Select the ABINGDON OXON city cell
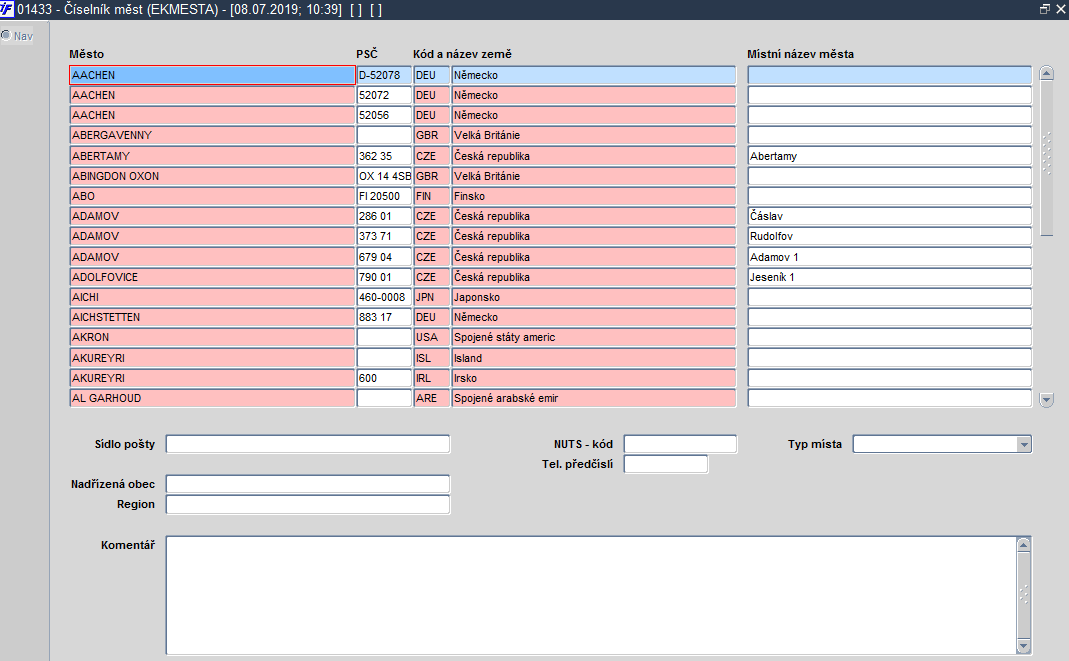 click(212, 176)
